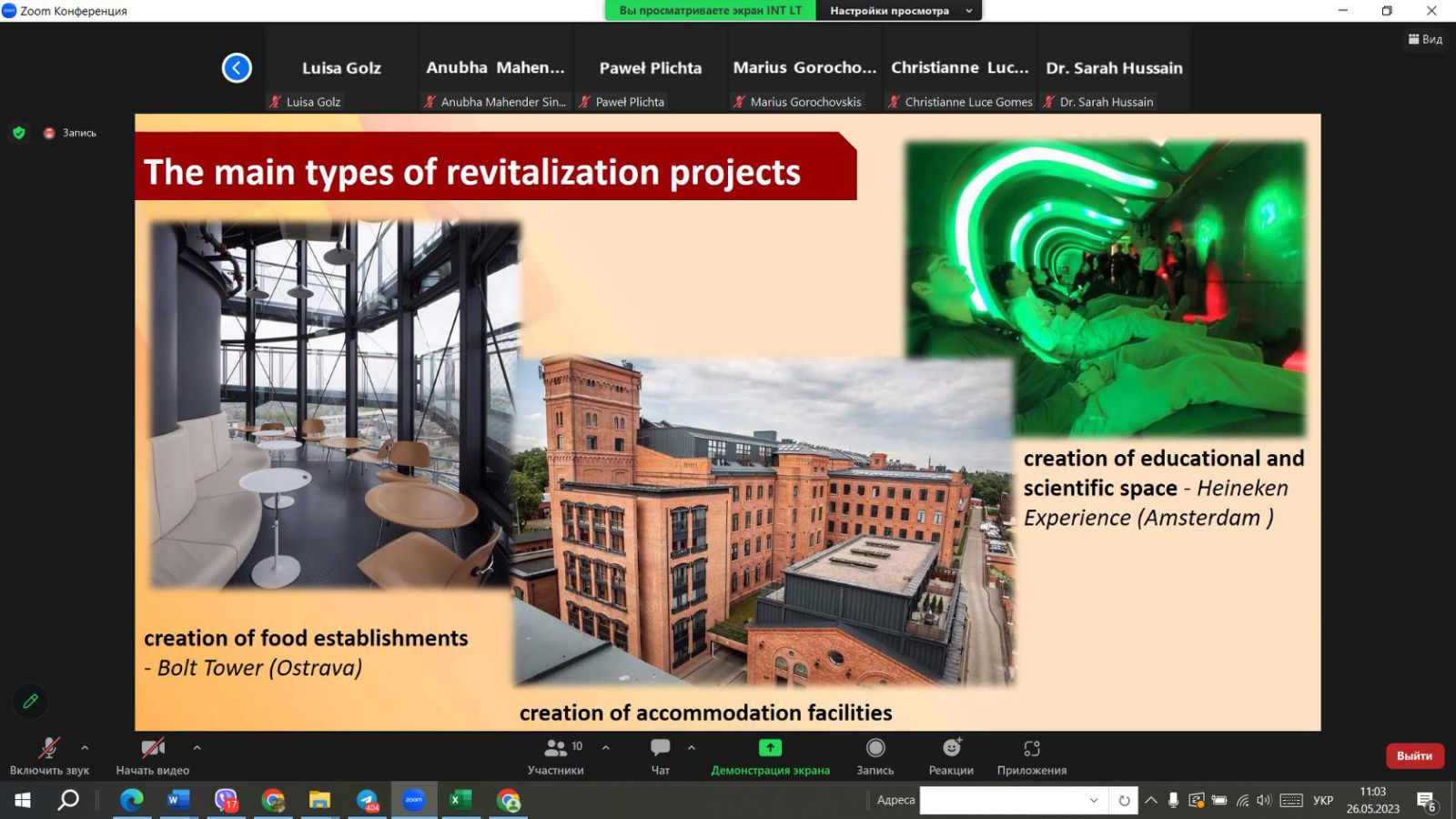This screenshot has height=819, width=1456.
Task: Open the notification center icon
Action: tap(1427, 800)
